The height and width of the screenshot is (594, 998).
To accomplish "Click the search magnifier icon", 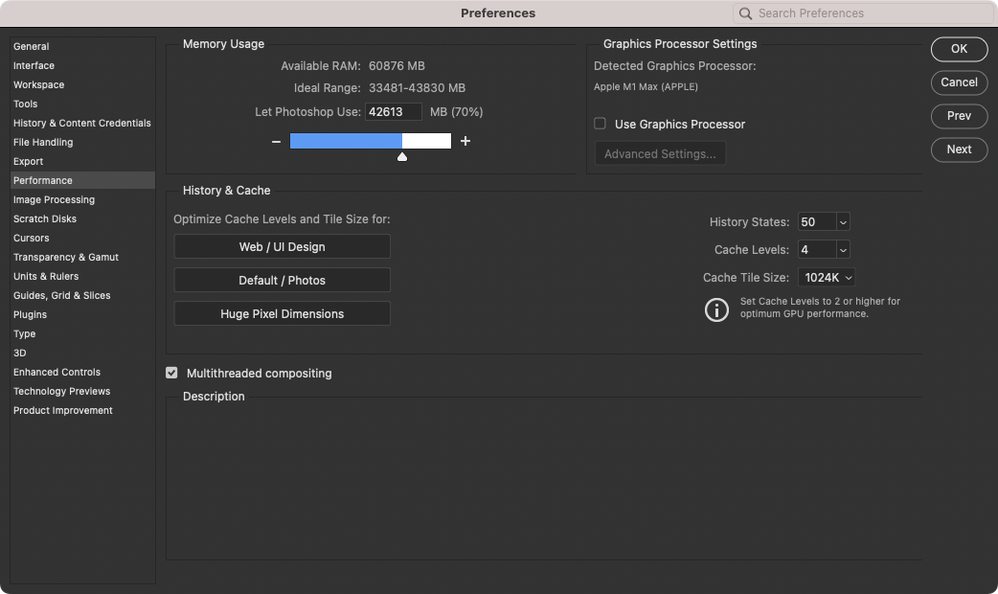I will (x=746, y=14).
